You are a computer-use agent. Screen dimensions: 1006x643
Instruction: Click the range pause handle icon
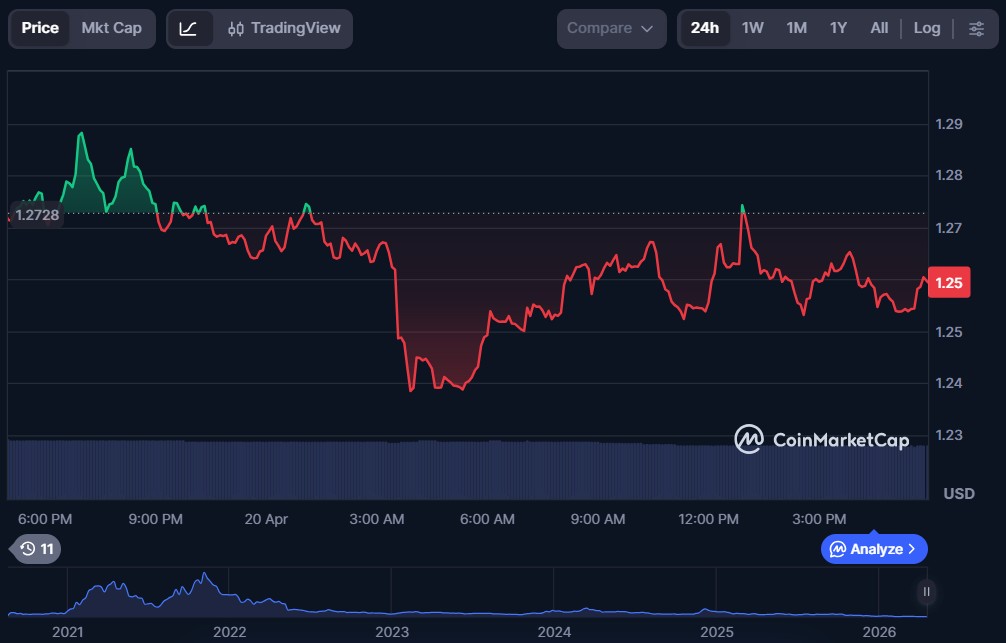[926, 591]
